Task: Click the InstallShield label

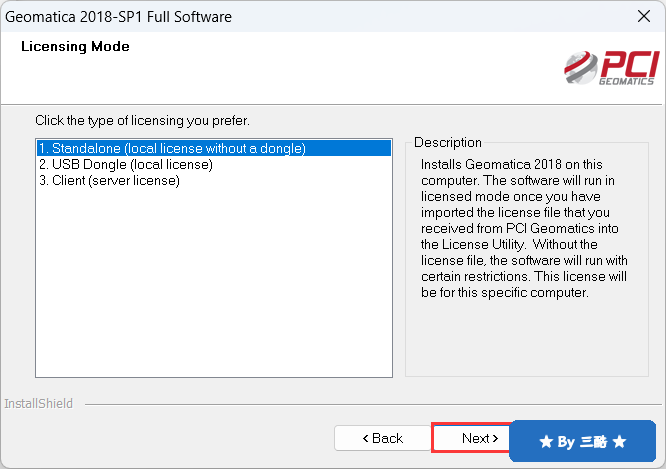Action: pyautogui.click(x=39, y=403)
